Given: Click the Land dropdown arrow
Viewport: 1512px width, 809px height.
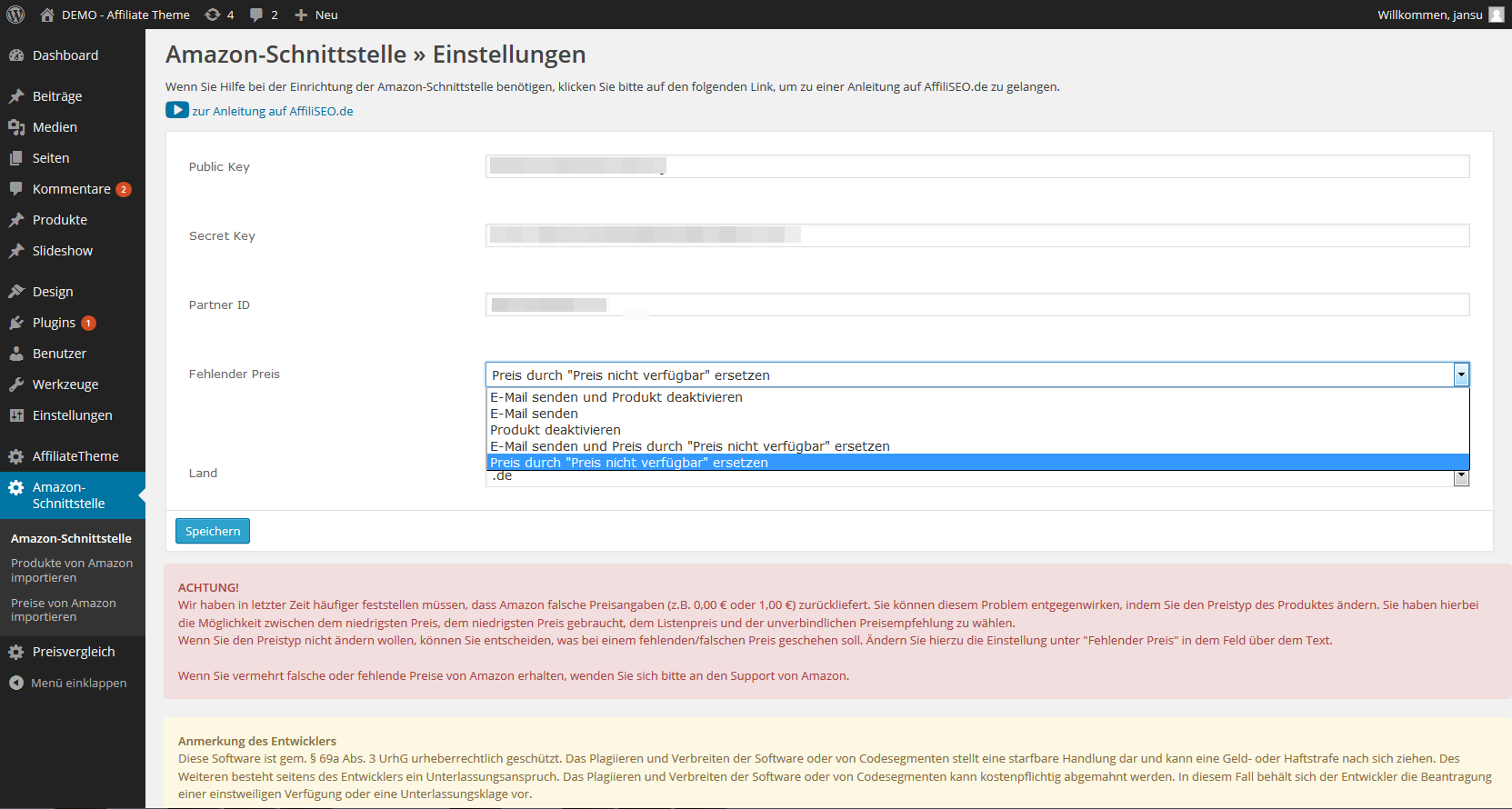Looking at the screenshot, I should tap(1461, 477).
